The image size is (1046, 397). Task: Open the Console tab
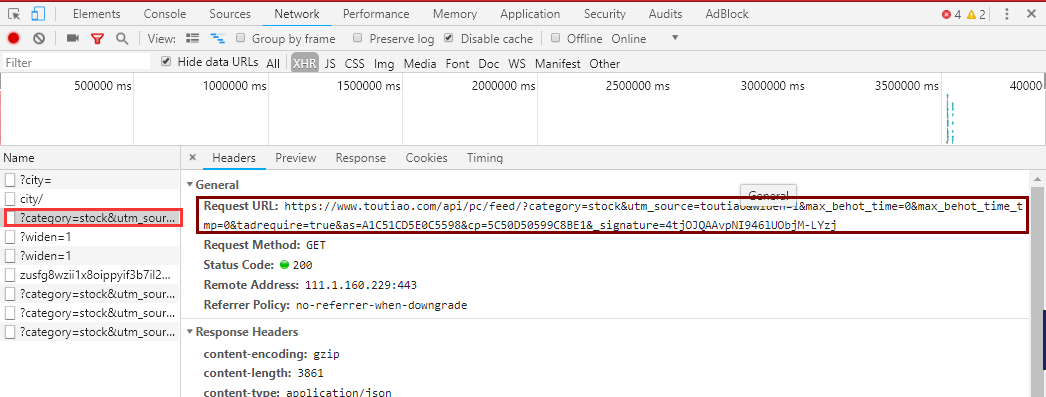(165, 14)
